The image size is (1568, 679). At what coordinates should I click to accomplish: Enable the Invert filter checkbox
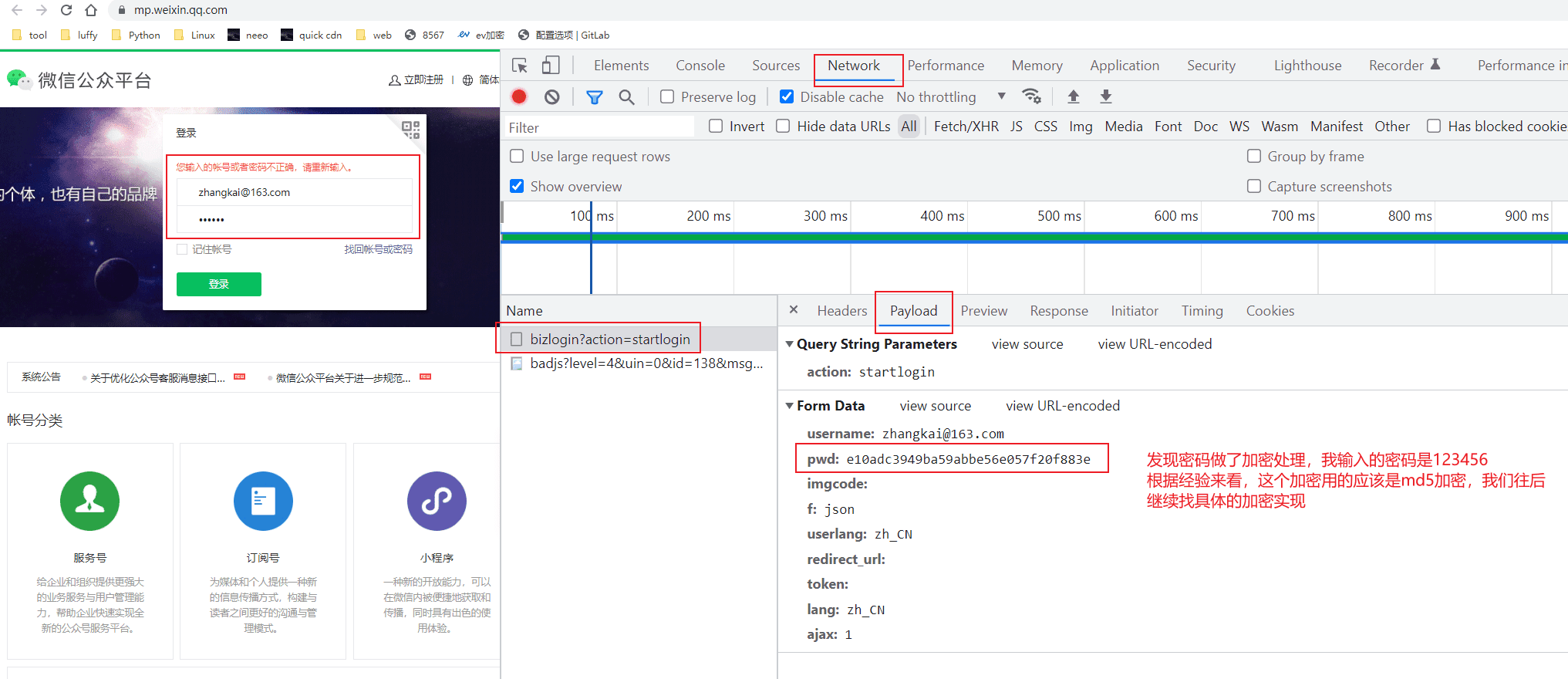pos(716,126)
